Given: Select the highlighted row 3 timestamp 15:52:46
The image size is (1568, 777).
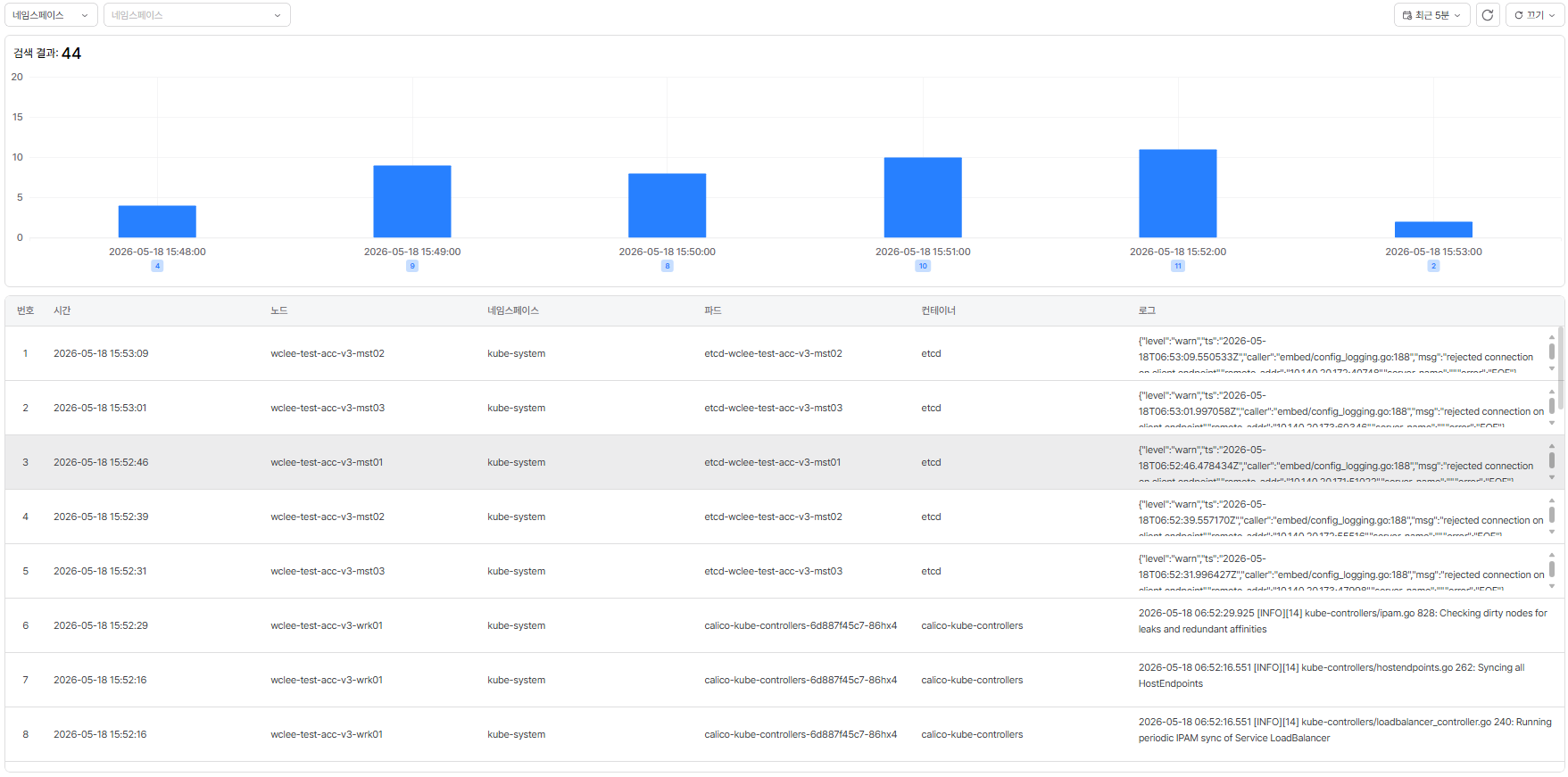Looking at the screenshot, I should 101,462.
